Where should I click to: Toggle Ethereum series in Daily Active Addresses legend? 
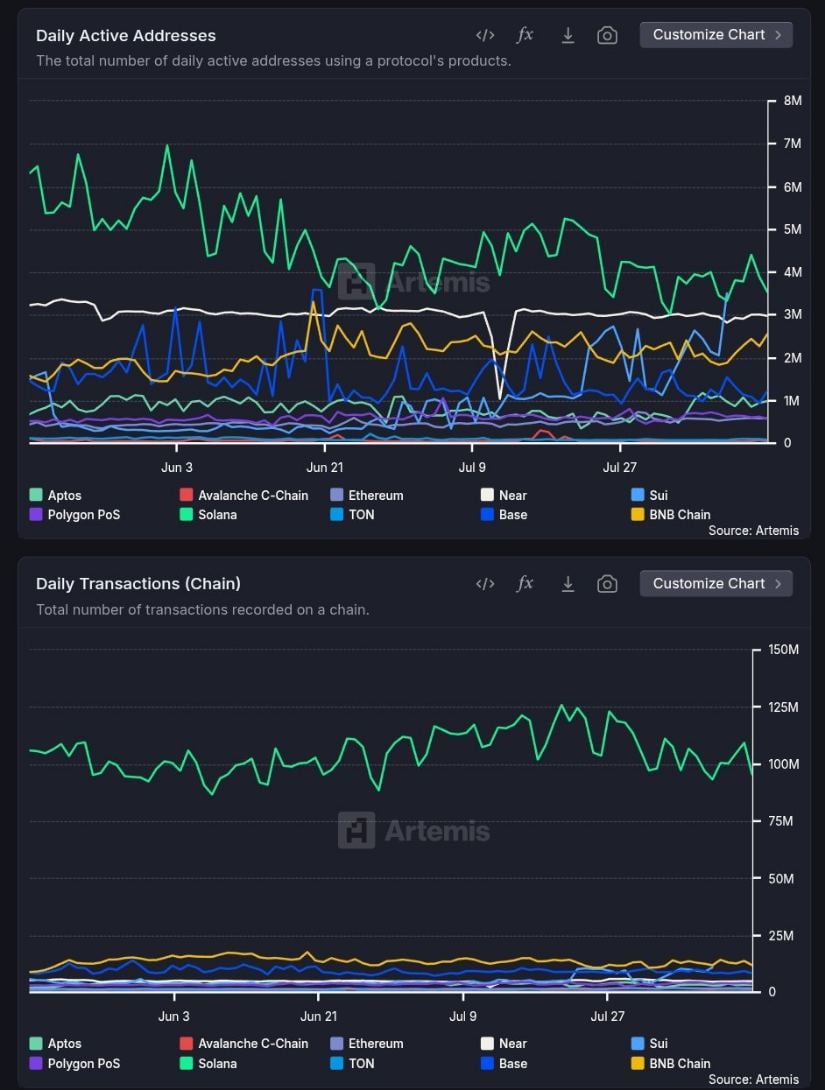tap(367, 495)
